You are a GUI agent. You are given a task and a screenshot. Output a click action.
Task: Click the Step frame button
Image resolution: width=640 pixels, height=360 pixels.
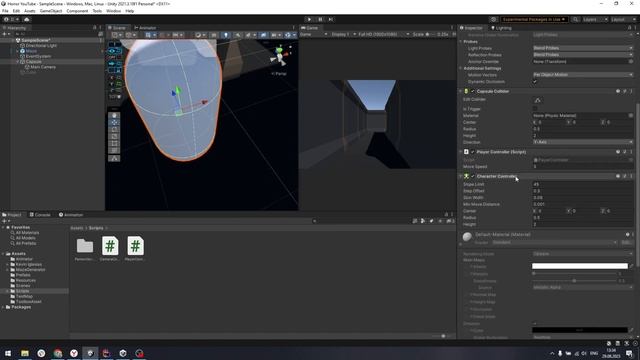coord(331,19)
